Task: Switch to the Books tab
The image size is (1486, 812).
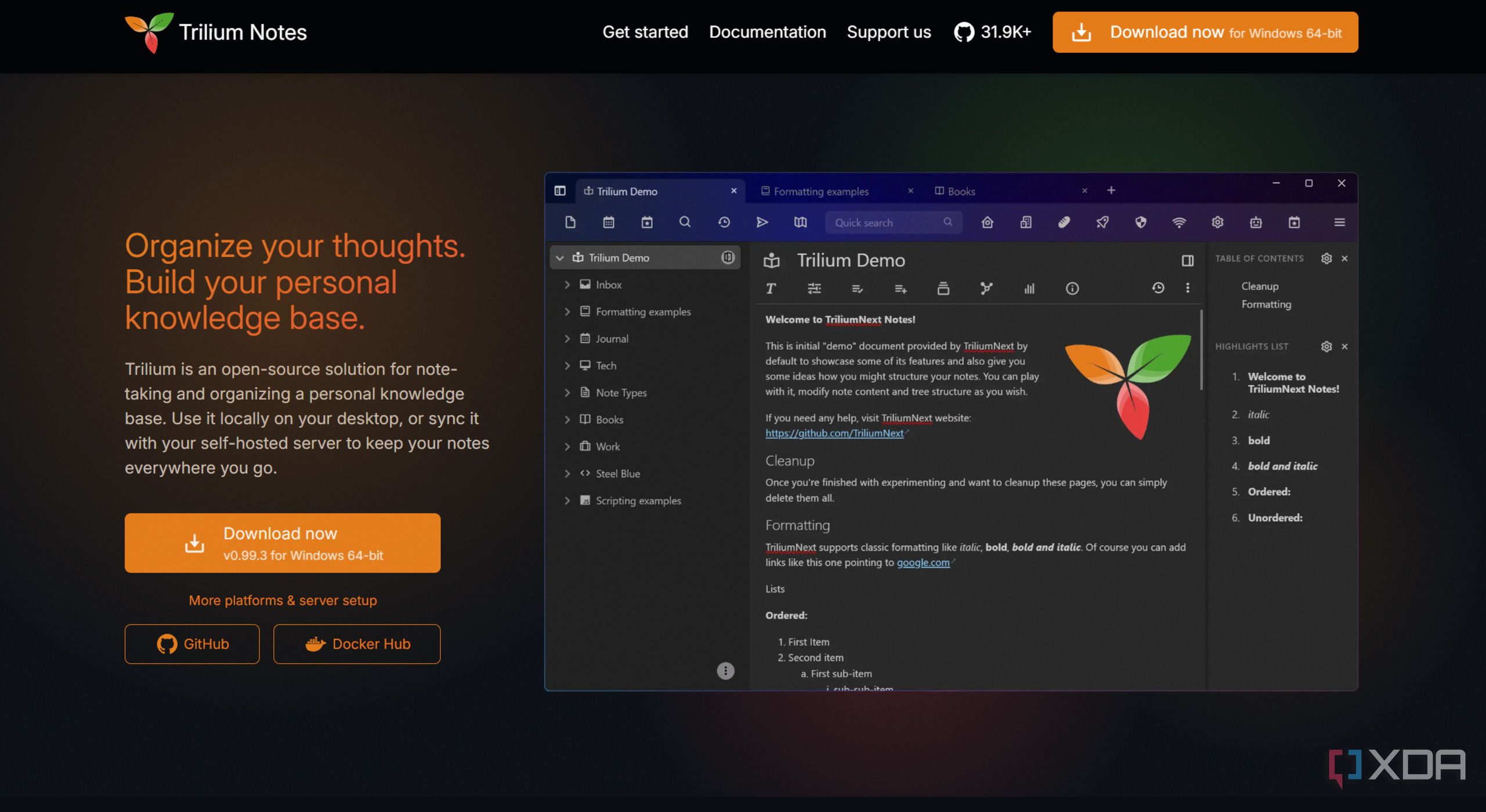Action: [x=1012, y=191]
